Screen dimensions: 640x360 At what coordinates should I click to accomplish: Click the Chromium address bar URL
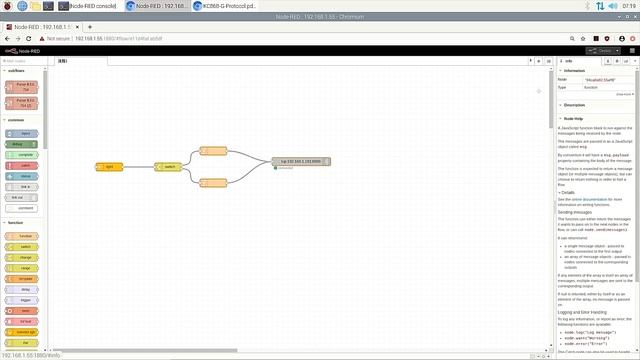tap(118, 38)
